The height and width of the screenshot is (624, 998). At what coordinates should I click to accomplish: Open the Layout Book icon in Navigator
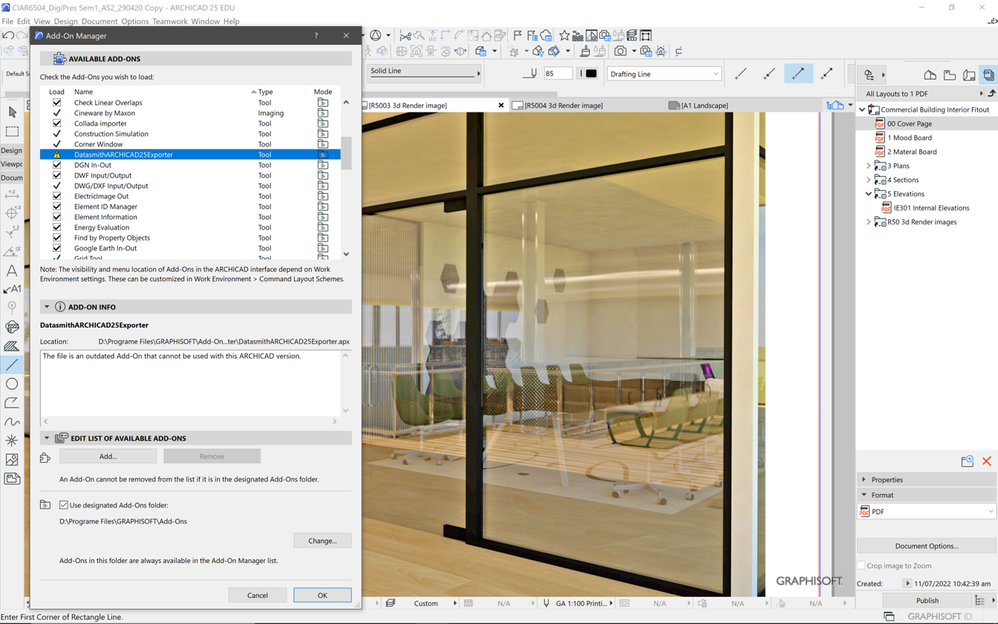click(x=969, y=75)
